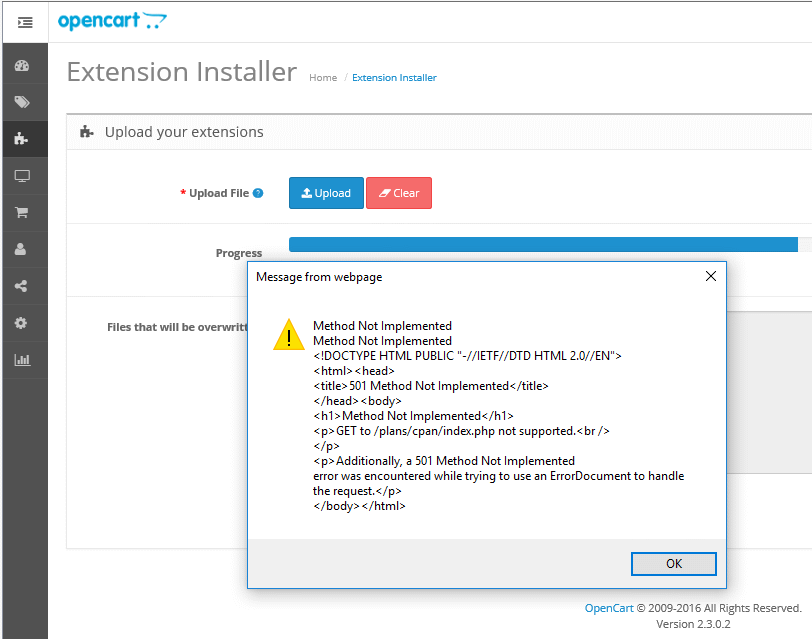The height and width of the screenshot is (639, 812).
Task: Open the Reports chart sidebar icon
Action: [x=22, y=360]
